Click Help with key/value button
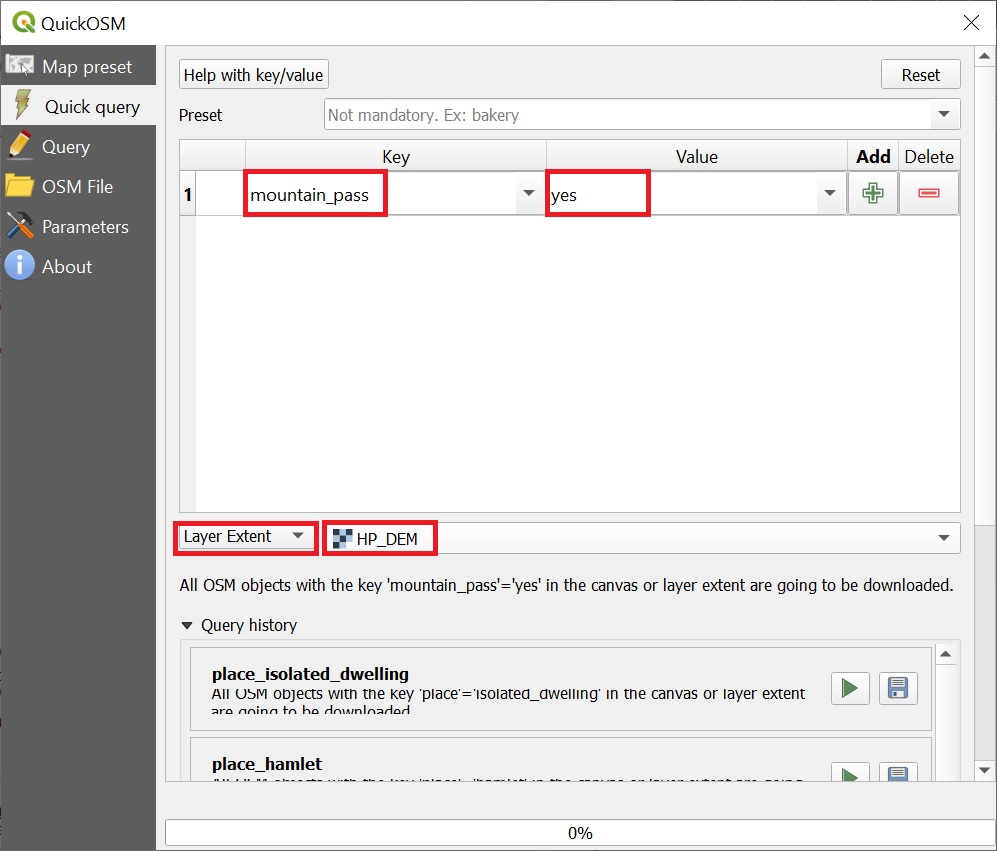 254,74
